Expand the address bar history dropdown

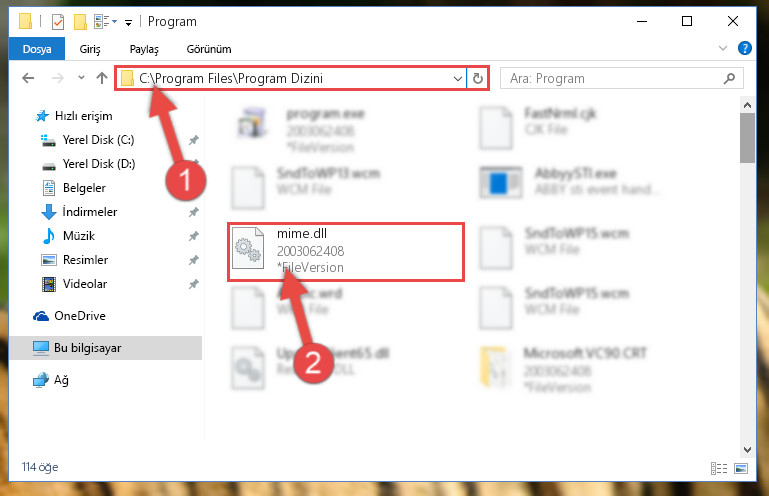pos(458,78)
